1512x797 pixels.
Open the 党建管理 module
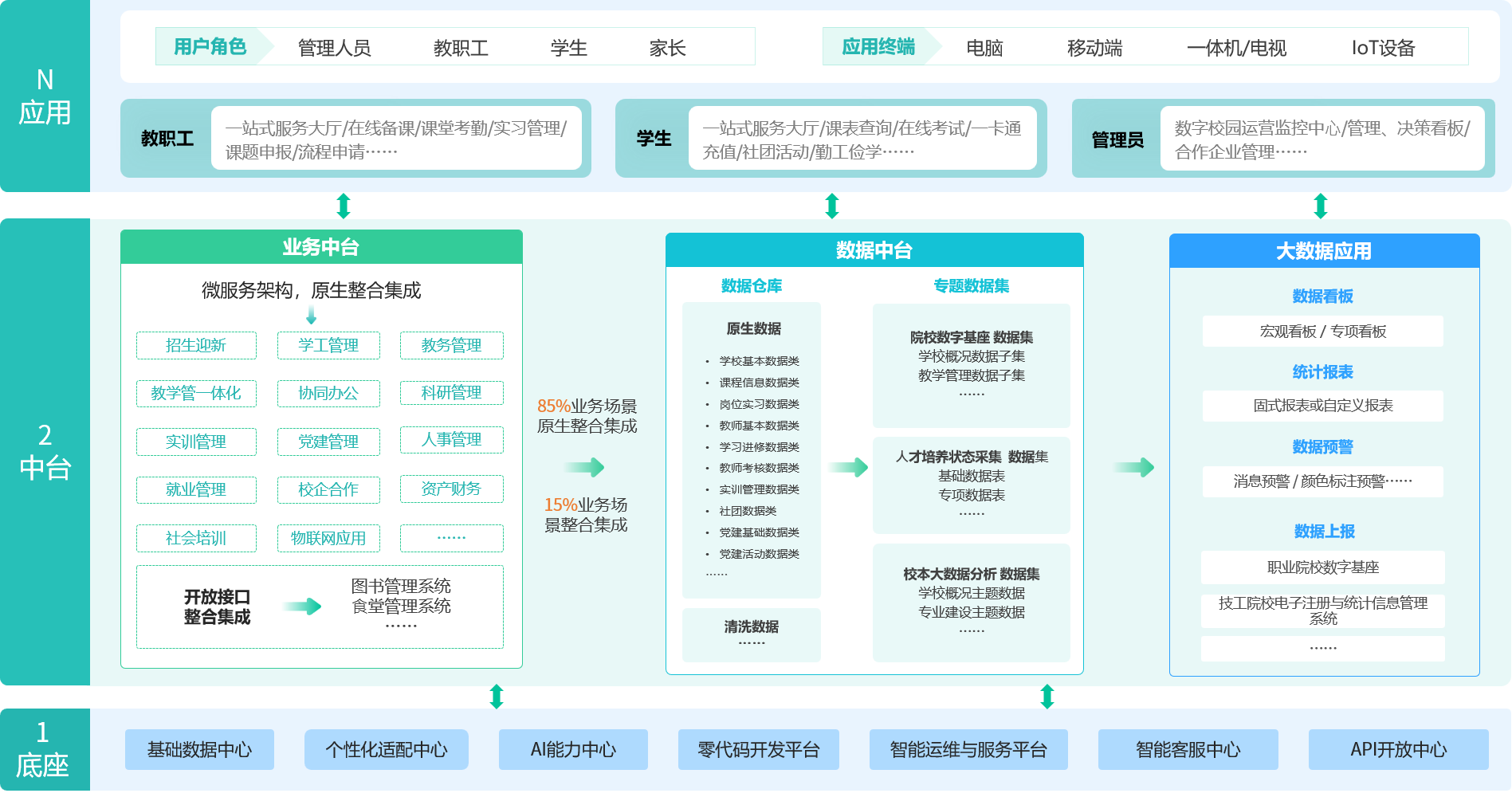pos(328,442)
